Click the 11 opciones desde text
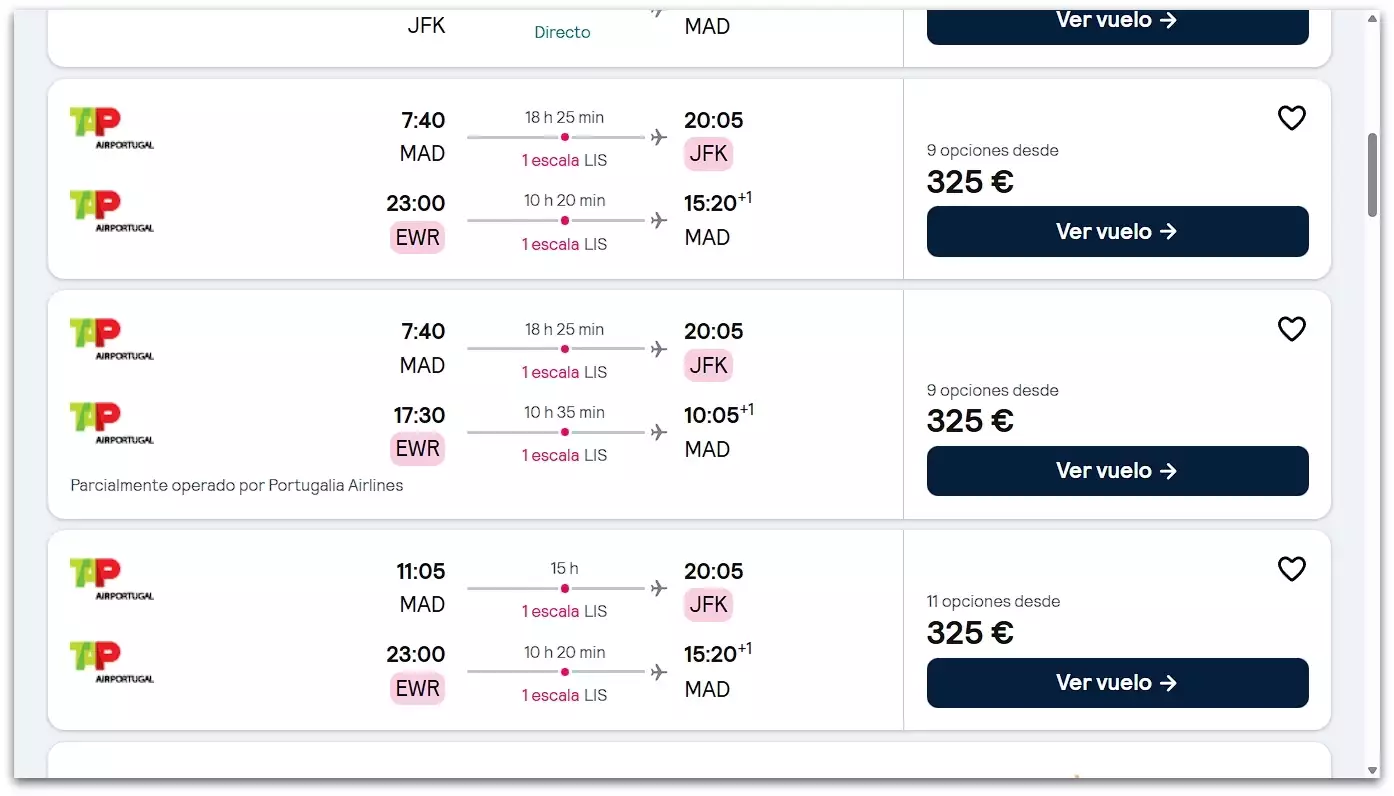Image resolution: width=1394 pixels, height=796 pixels. click(x=993, y=601)
